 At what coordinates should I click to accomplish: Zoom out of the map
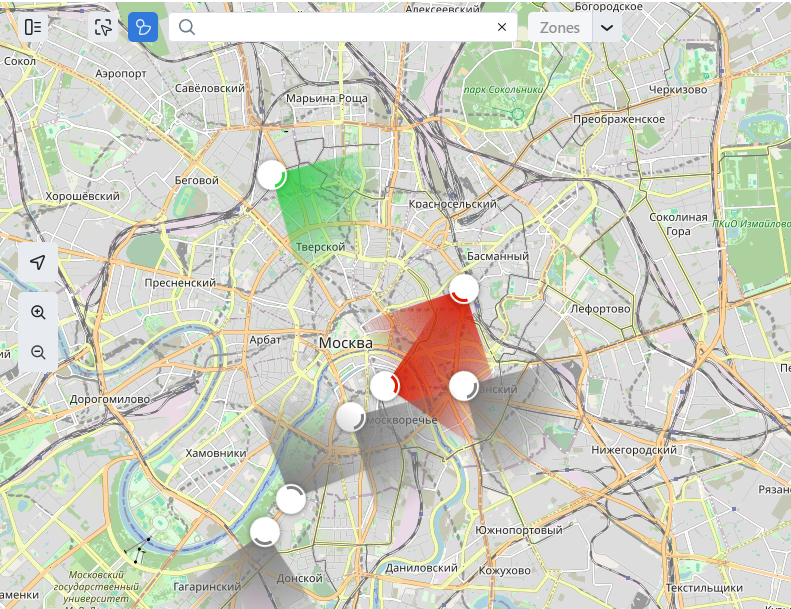[x=38, y=352]
